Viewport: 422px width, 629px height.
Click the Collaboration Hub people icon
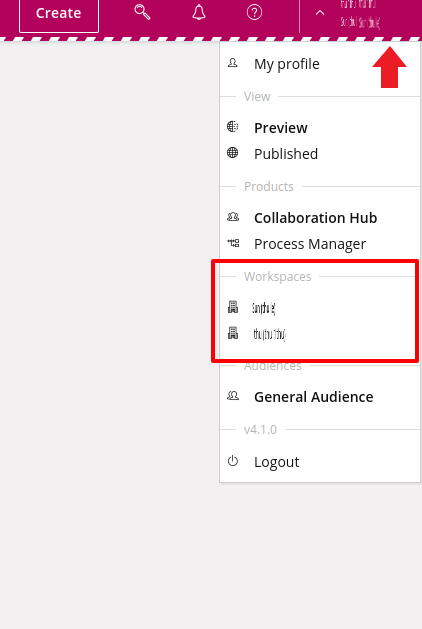coord(233,217)
